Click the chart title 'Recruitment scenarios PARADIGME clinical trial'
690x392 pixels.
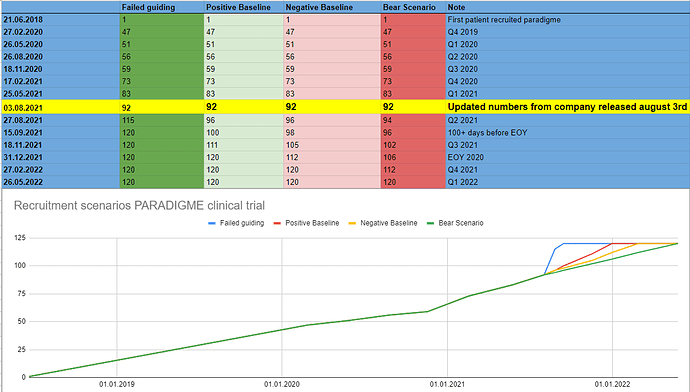(139, 205)
